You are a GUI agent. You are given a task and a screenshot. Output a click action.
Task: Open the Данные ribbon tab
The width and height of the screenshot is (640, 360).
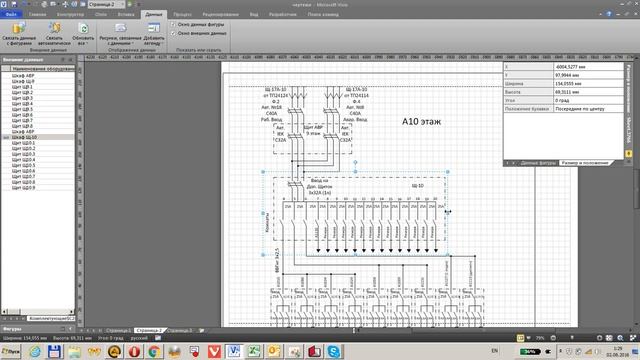click(154, 14)
